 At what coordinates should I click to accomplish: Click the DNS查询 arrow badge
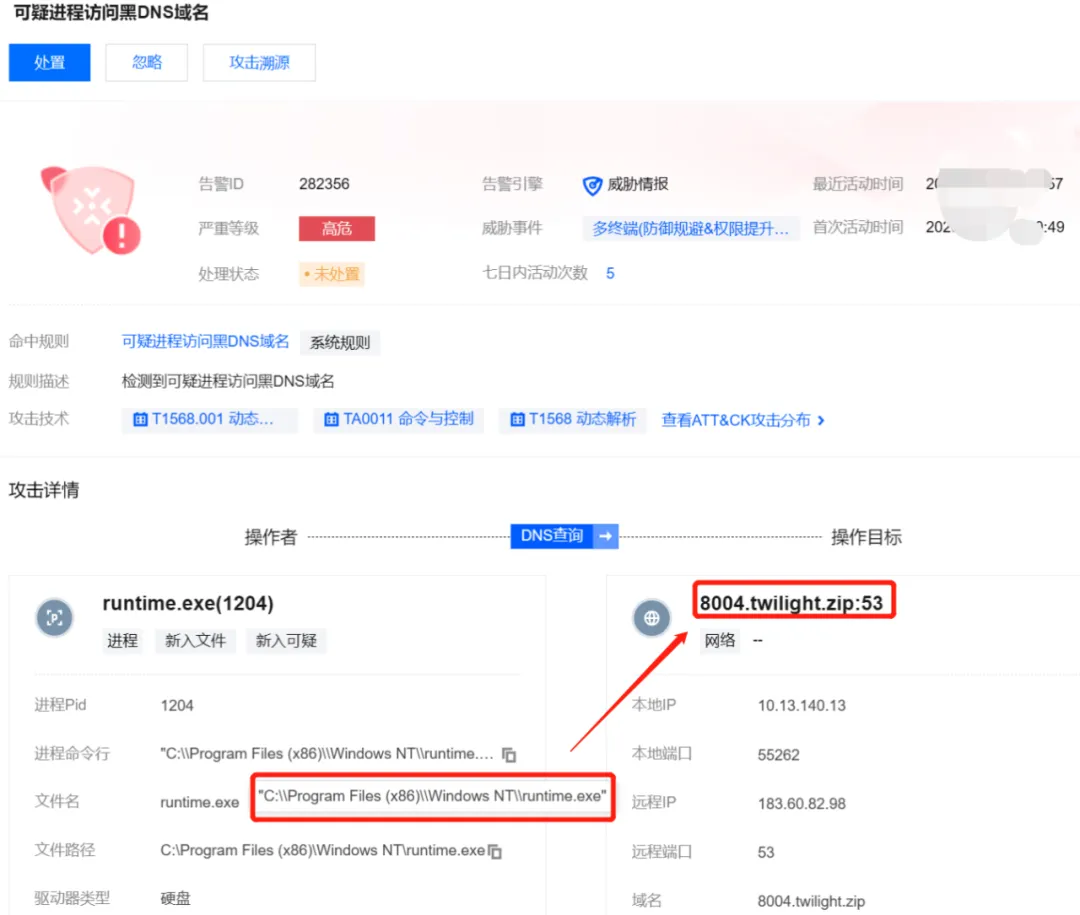click(x=564, y=536)
